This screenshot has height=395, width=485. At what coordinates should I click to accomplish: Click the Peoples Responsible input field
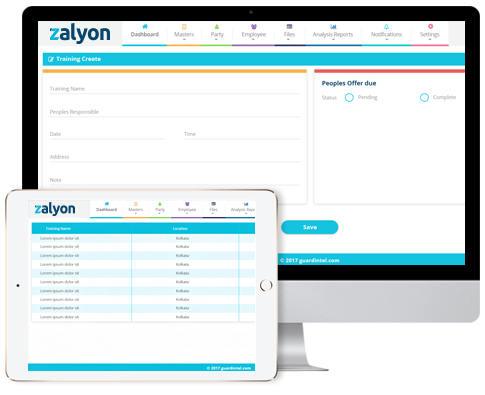(x=175, y=112)
